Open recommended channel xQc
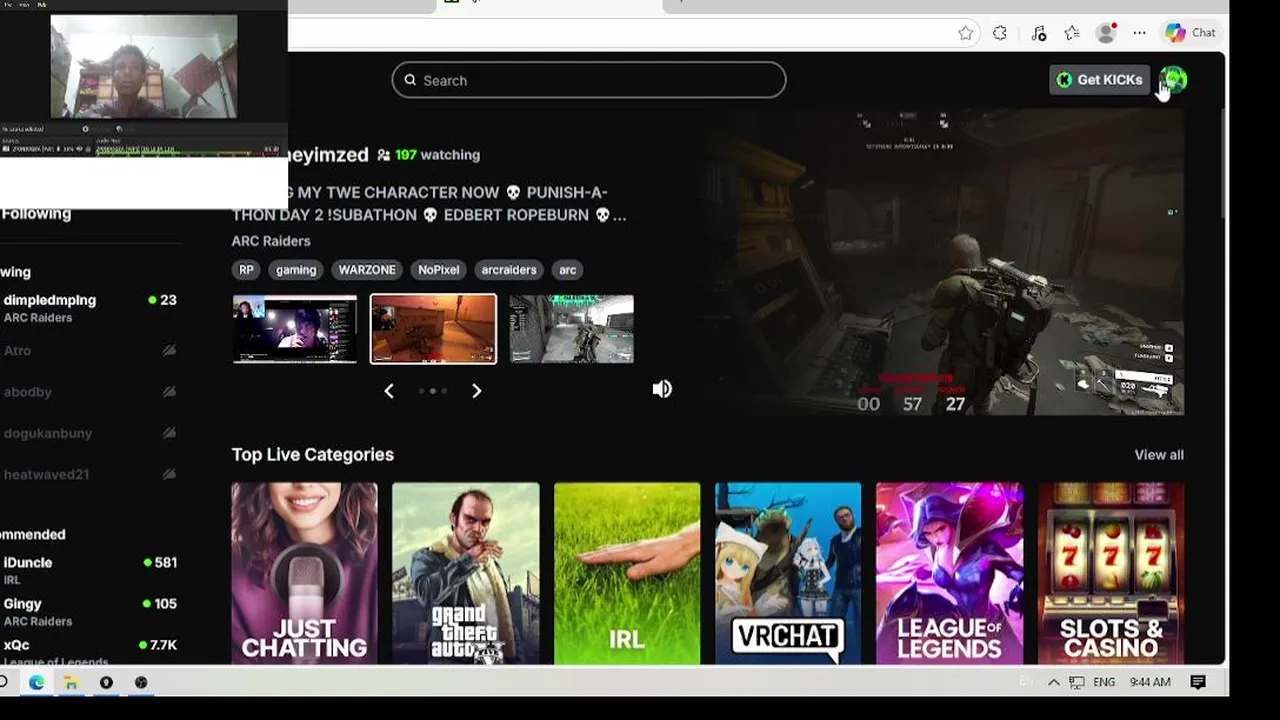The height and width of the screenshot is (720, 1280). coord(89,651)
